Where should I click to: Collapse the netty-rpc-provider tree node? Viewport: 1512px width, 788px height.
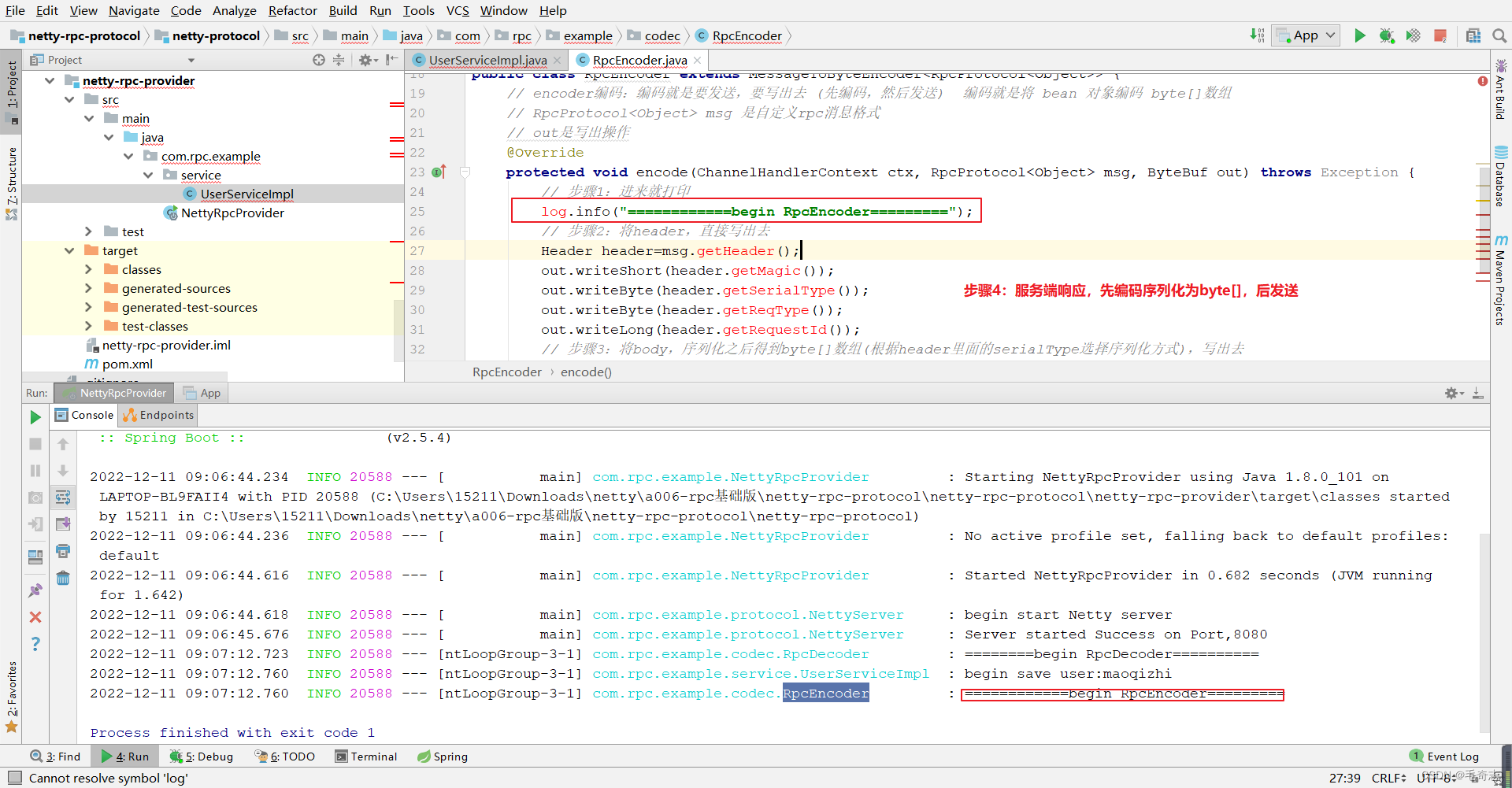(x=50, y=81)
